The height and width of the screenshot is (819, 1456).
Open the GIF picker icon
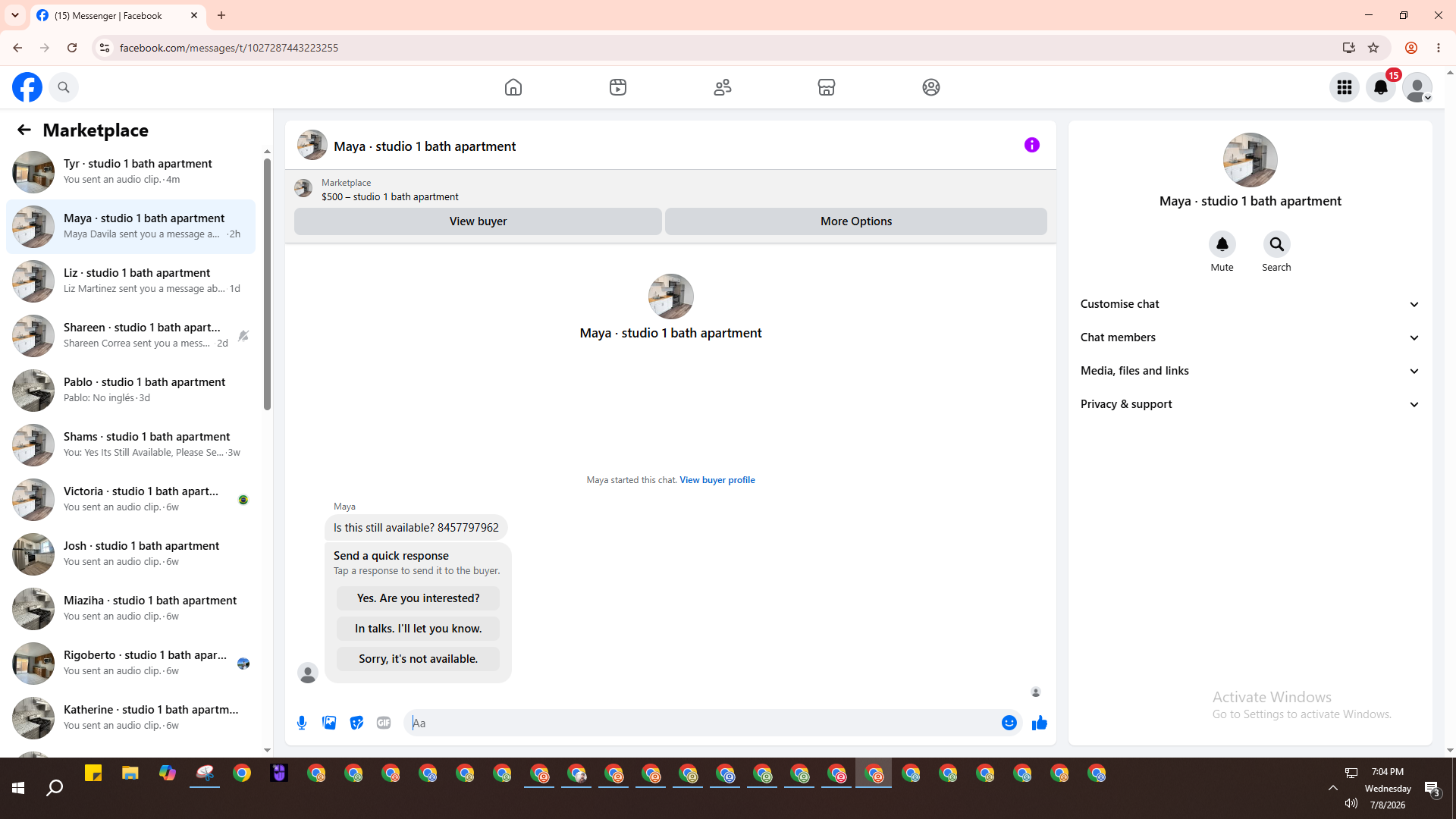tap(384, 723)
